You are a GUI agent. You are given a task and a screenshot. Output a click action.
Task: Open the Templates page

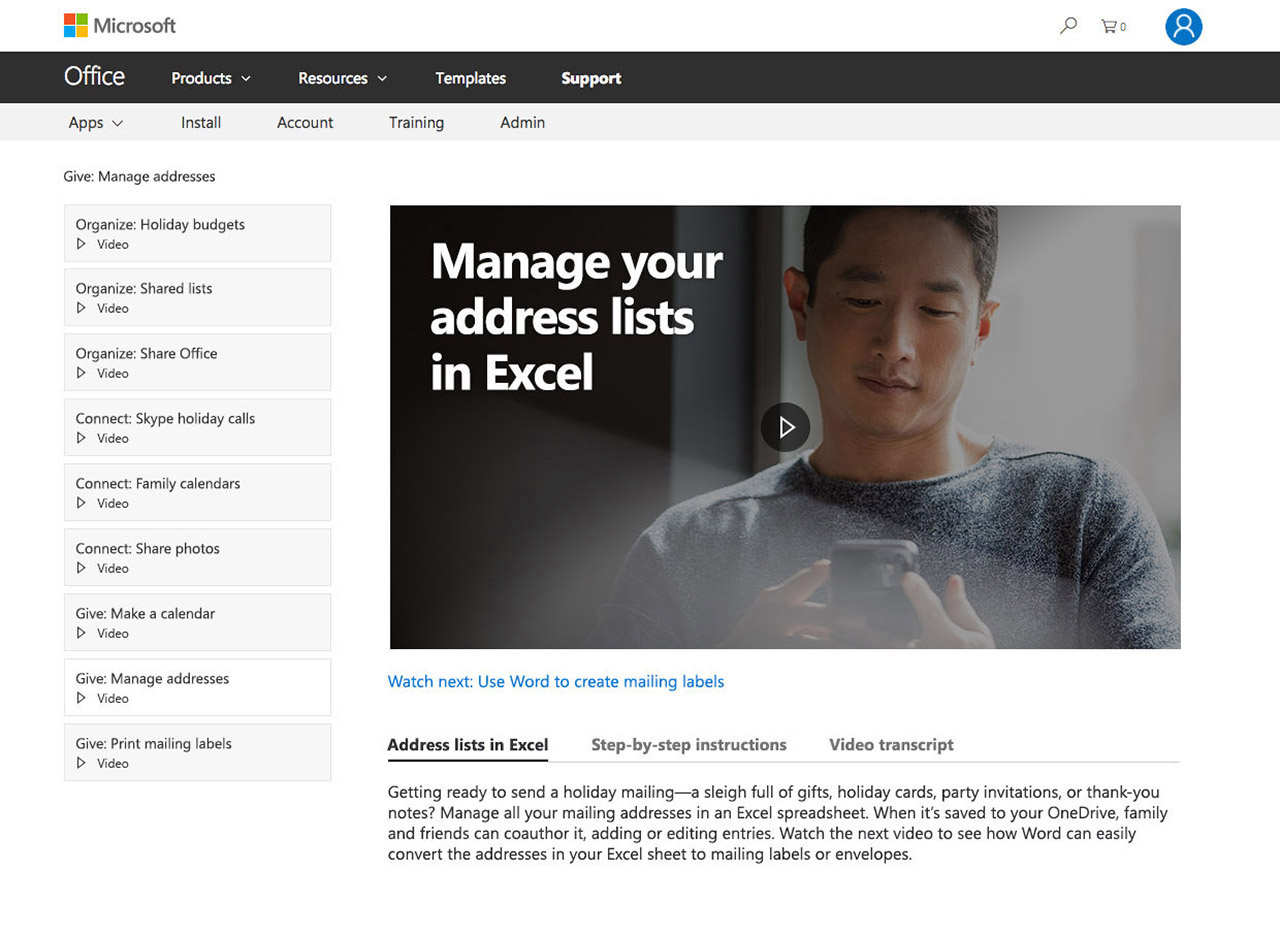tap(470, 77)
